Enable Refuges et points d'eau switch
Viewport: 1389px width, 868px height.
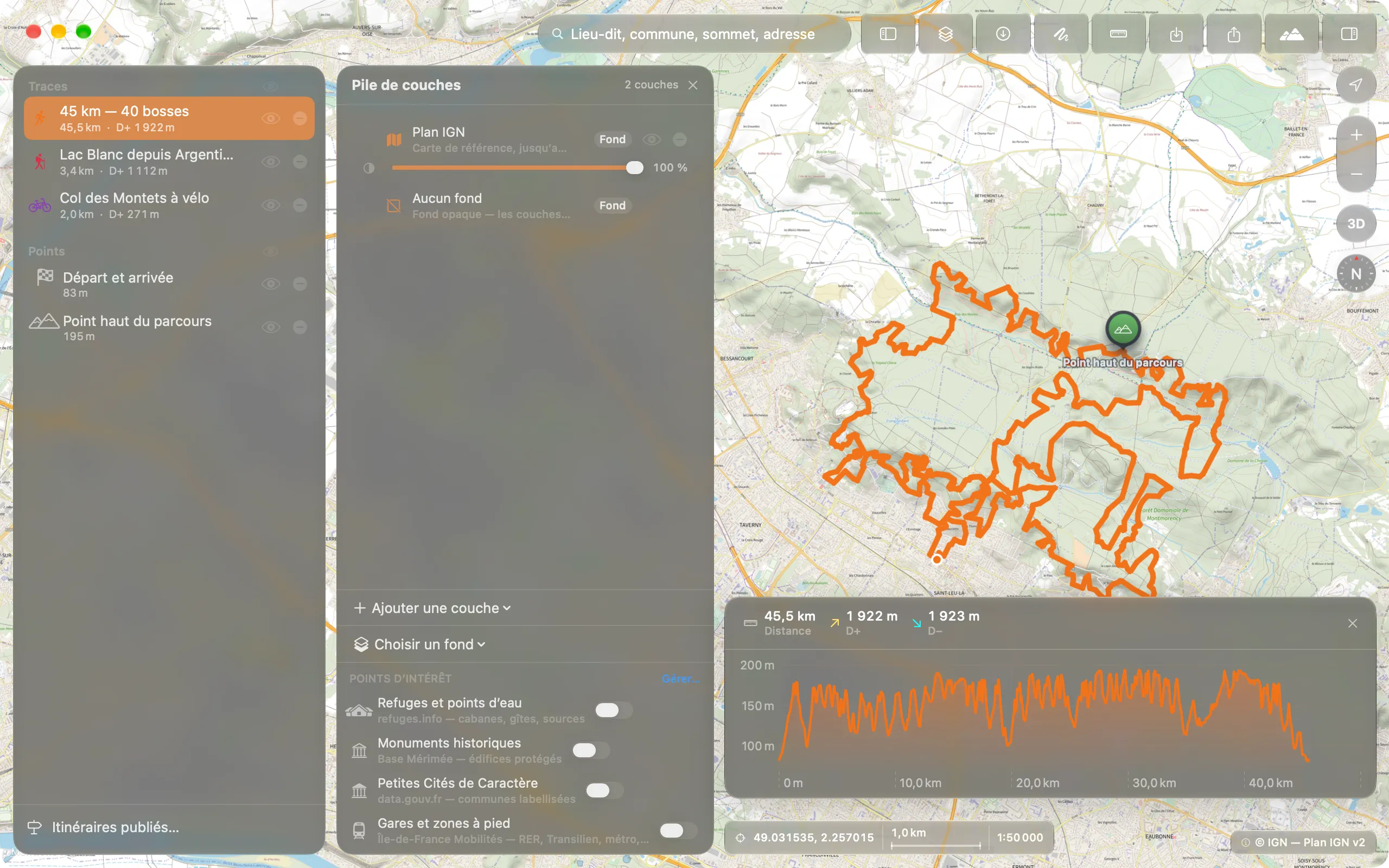[x=614, y=710]
